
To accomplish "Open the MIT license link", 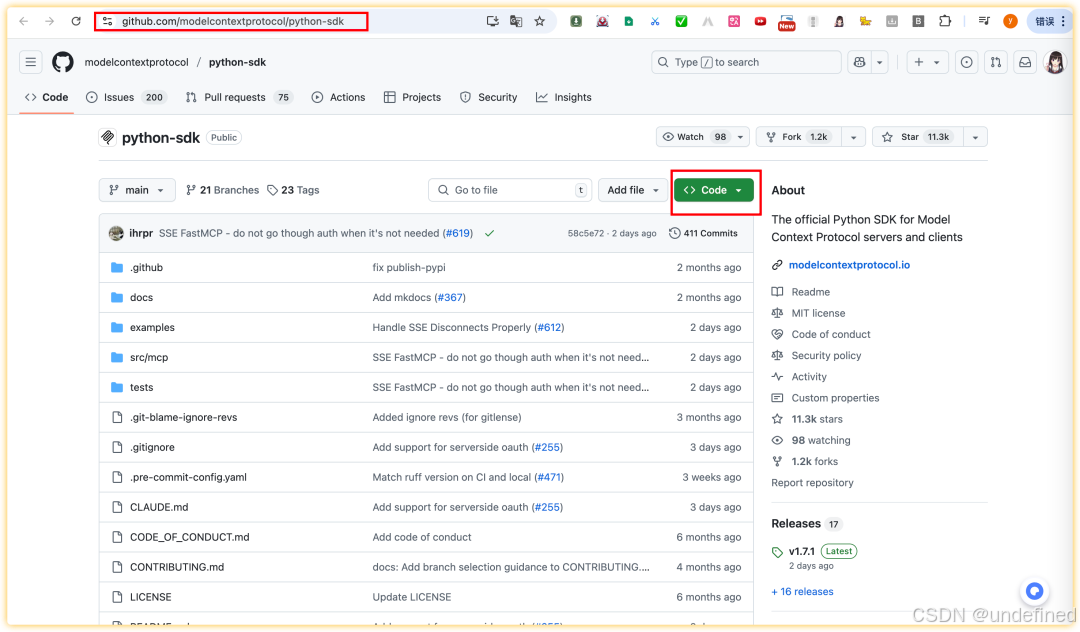I will 818,313.
